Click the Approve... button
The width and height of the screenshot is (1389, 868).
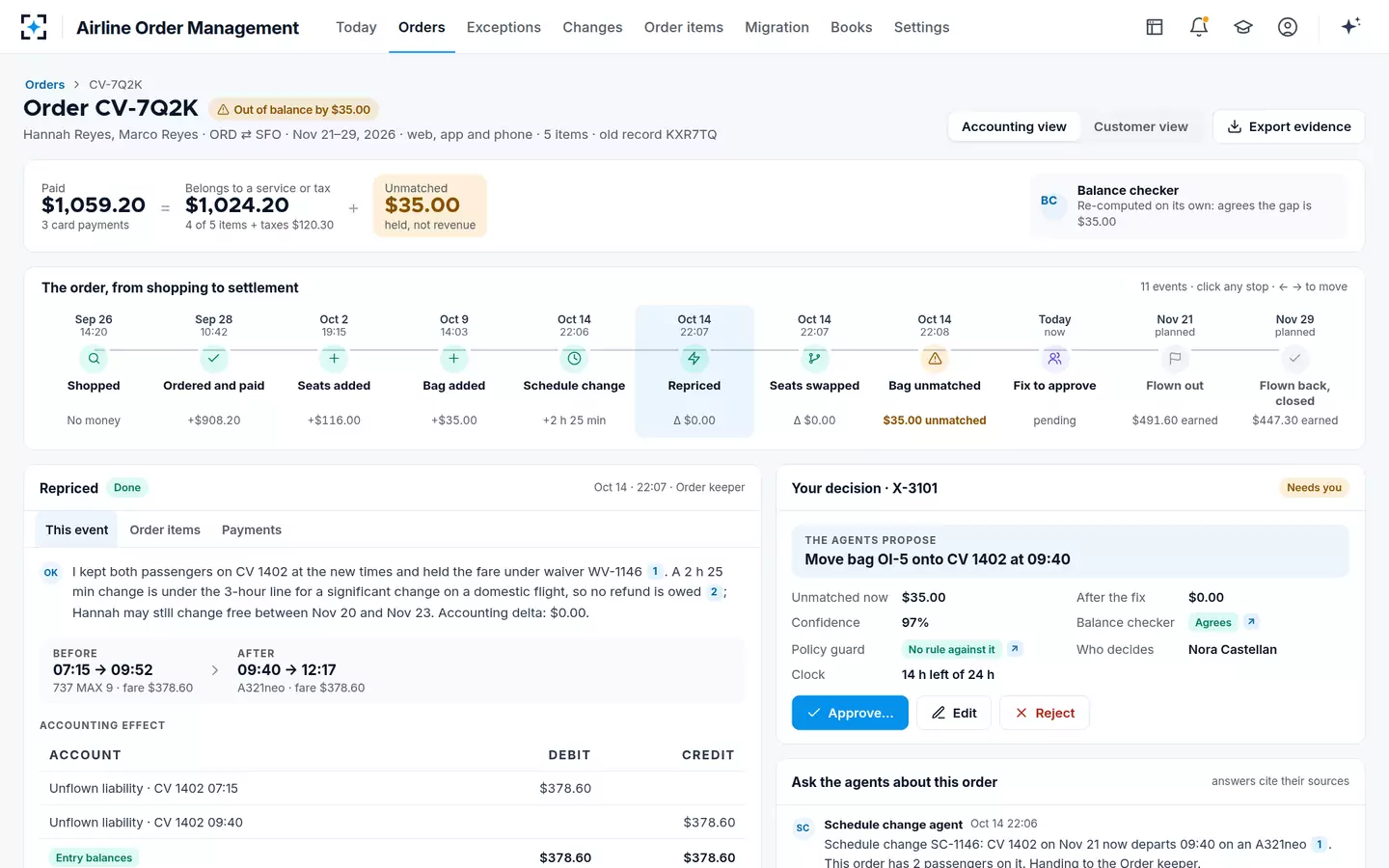[850, 713]
